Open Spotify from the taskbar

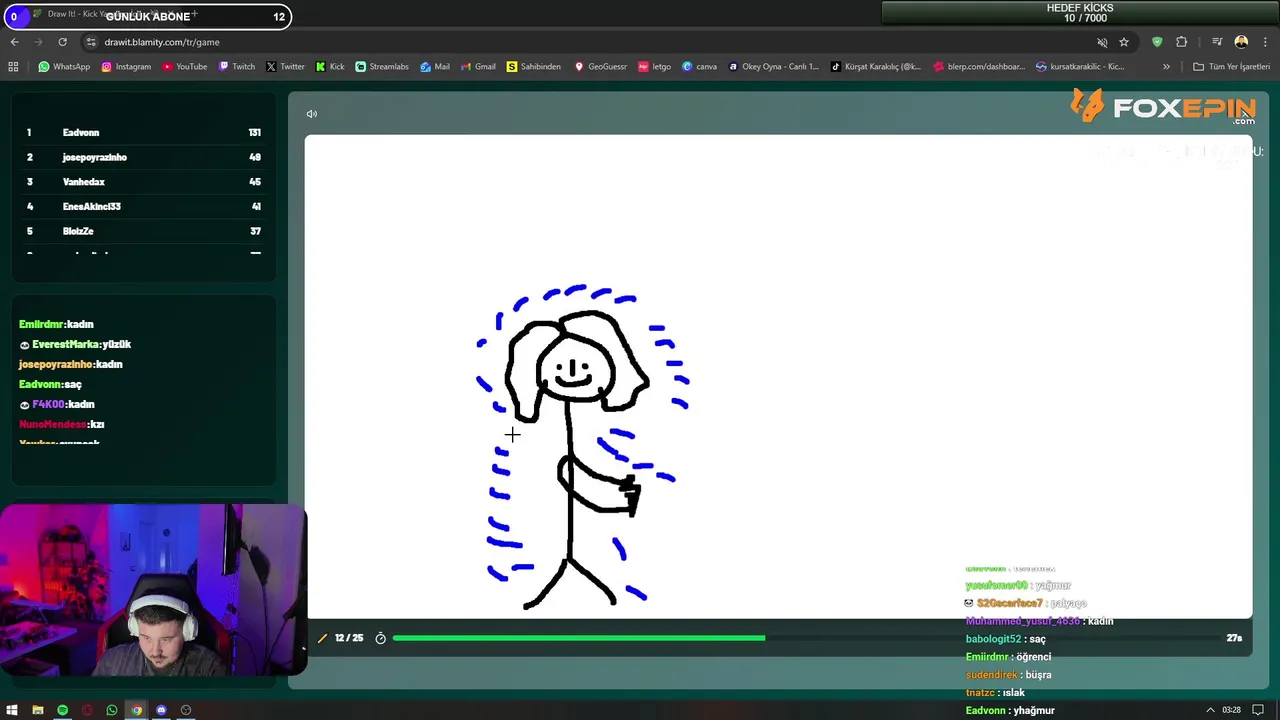[62, 710]
